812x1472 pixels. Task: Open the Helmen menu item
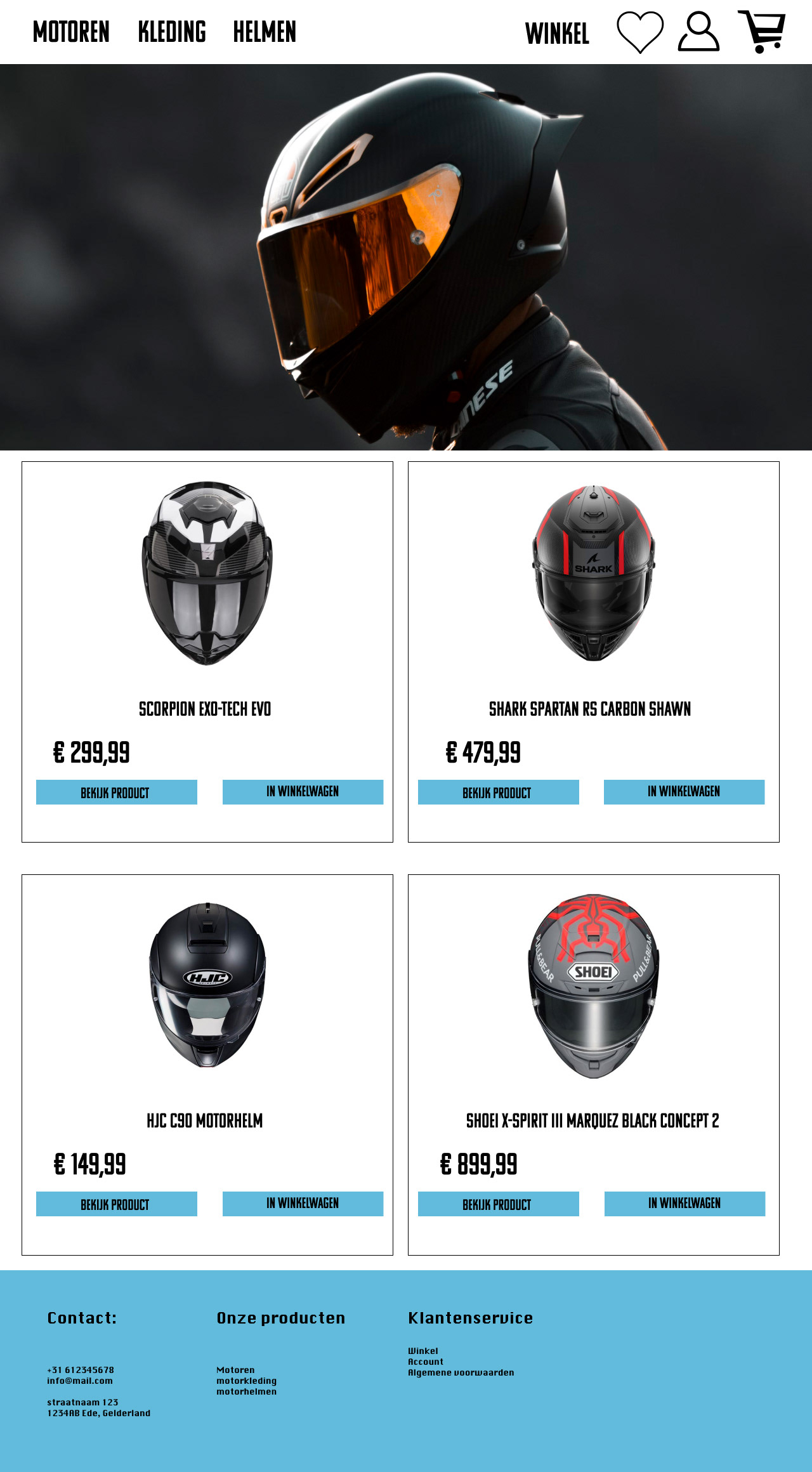click(265, 32)
